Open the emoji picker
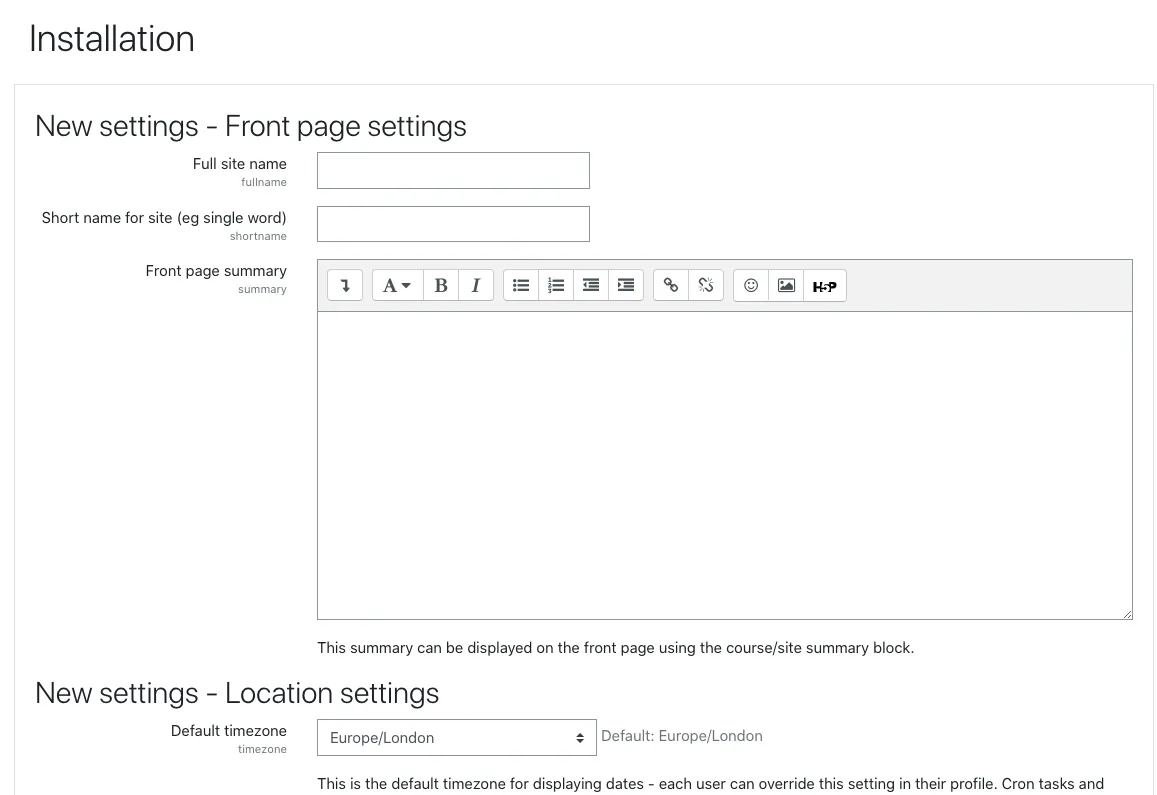This screenshot has width=1157, height=795. click(x=751, y=286)
